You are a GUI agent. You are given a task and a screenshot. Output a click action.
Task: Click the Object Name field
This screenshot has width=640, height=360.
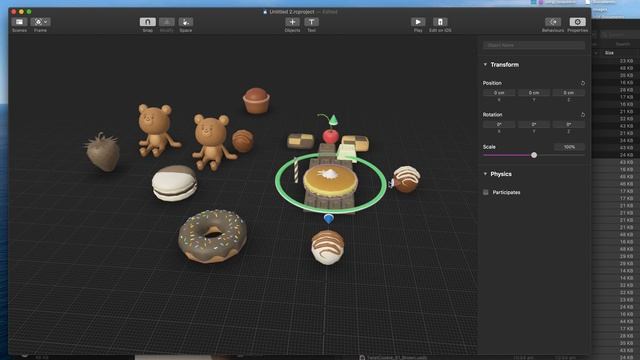coord(534,45)
